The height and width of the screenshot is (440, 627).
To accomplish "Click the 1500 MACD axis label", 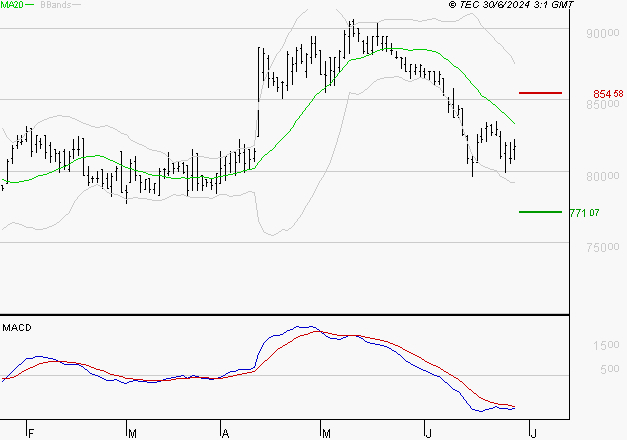I will click(x=606, y=345).
